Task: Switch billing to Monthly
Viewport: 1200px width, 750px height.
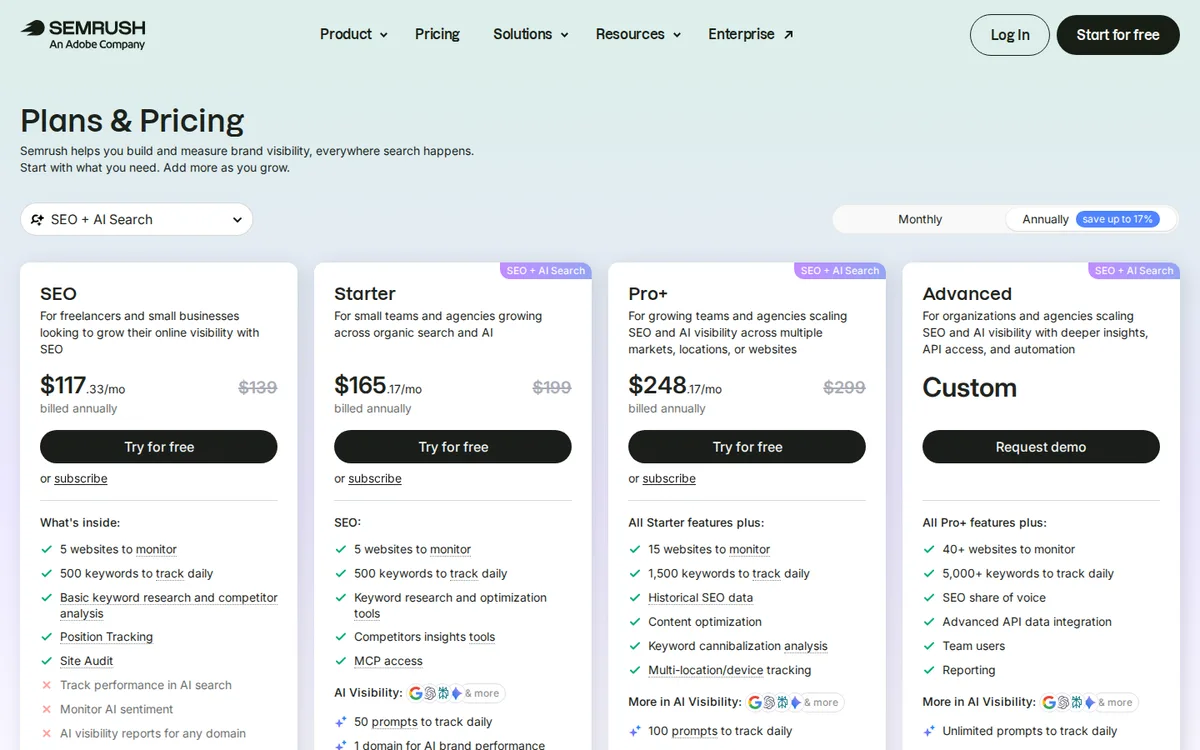Action: (920, 219)
